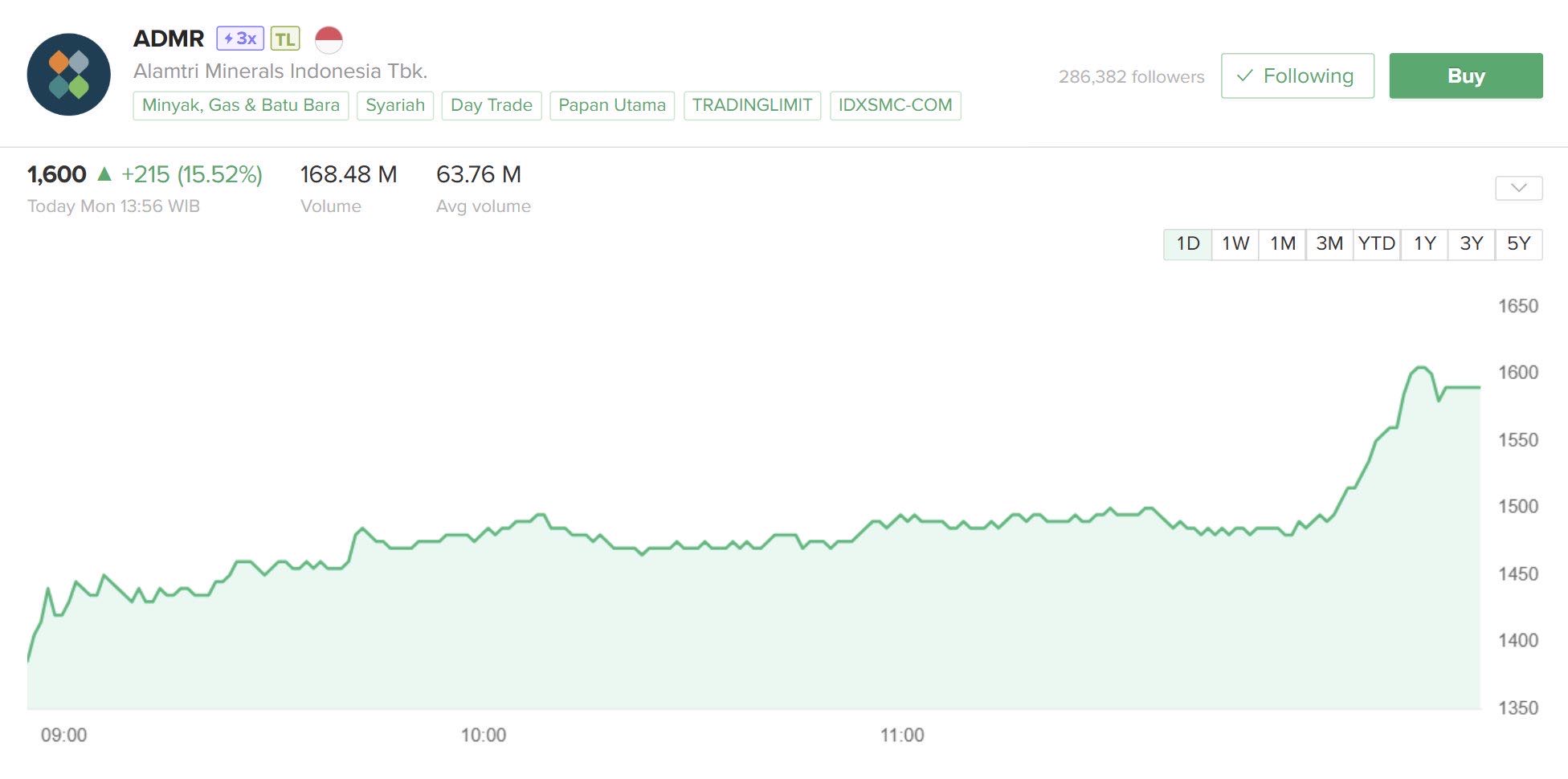Select the 1M chart timeframe
The height and width of the screenshot is (779, 1568).
[1282, 244]
